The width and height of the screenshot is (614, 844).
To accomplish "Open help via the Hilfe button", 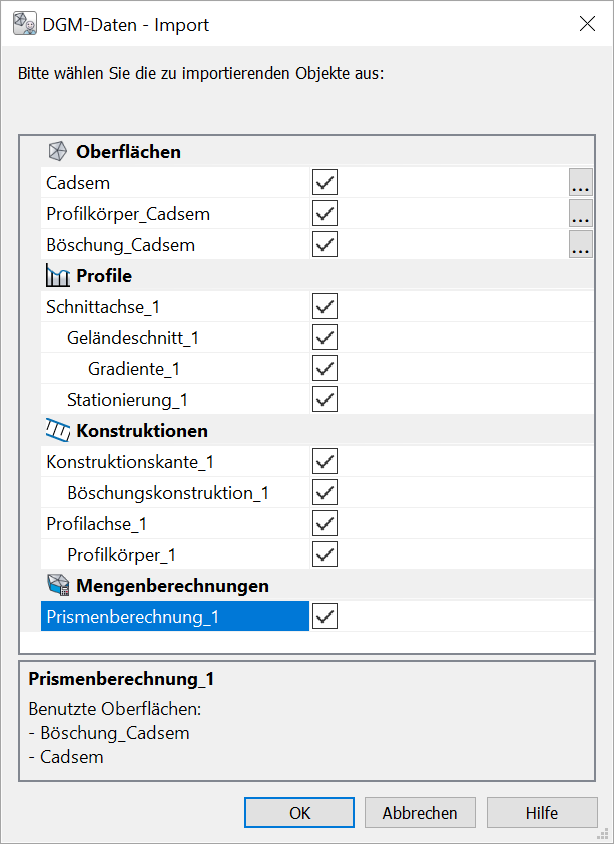I will click(542, 813).
